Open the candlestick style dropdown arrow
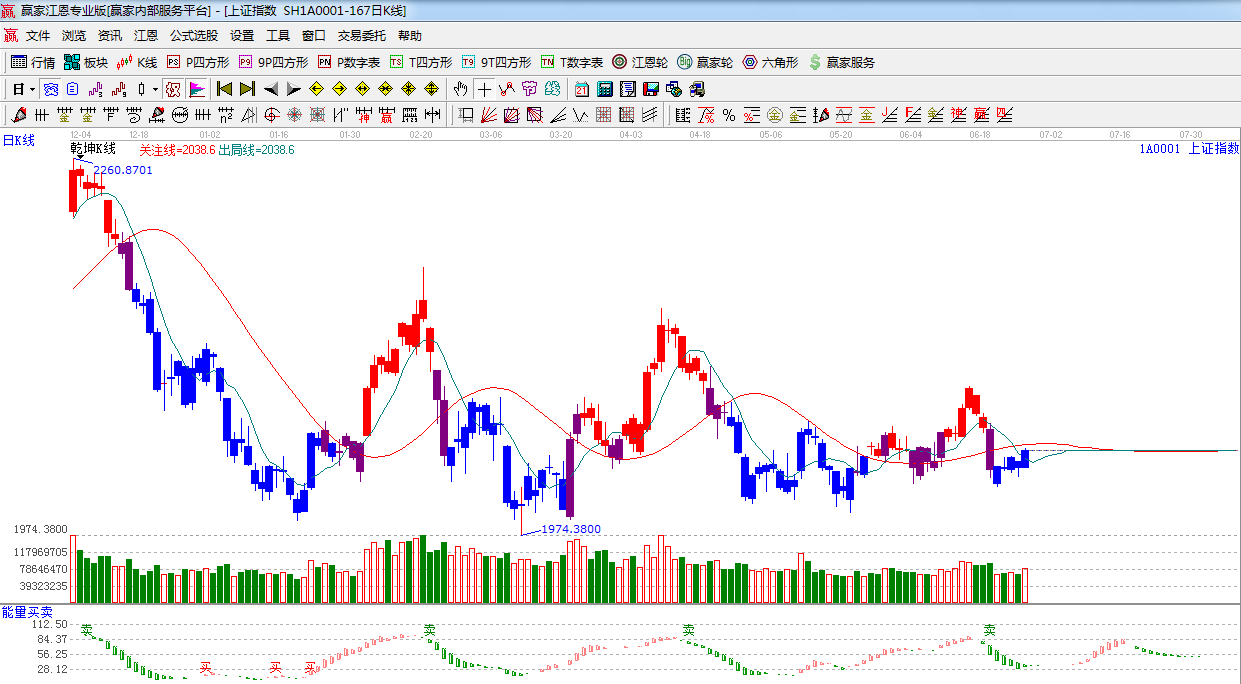 [155, 89]
